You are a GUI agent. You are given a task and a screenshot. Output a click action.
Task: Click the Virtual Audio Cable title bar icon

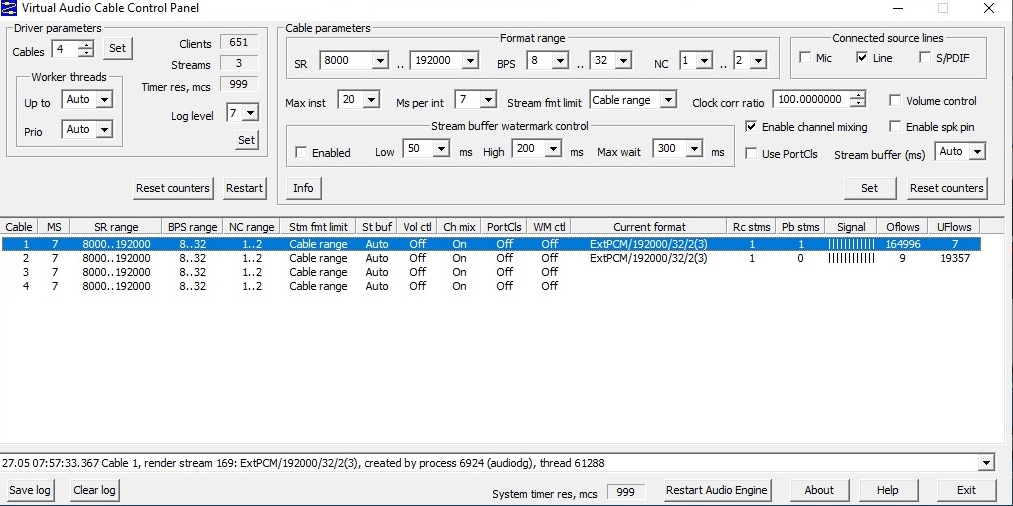[9, 8]
